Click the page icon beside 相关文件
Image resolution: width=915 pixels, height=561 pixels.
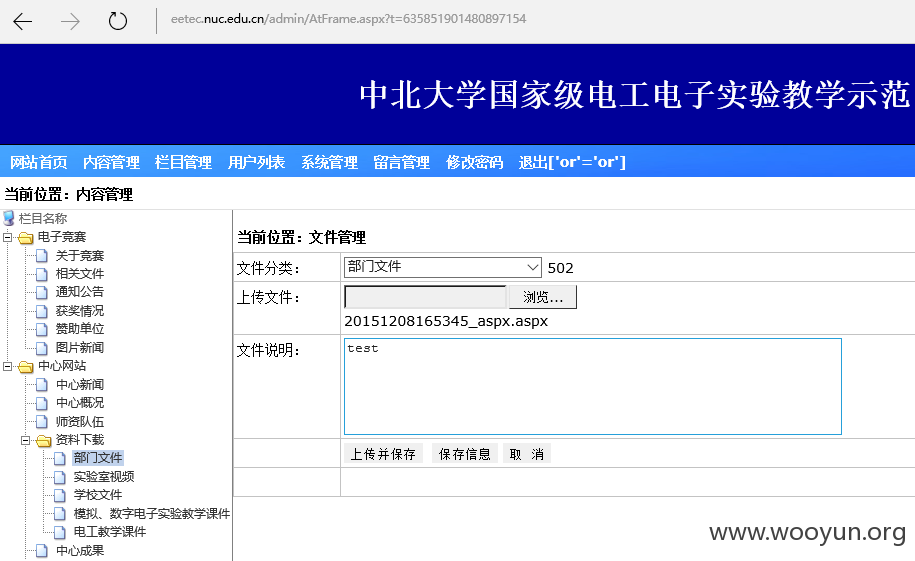[x=41, y=274]
